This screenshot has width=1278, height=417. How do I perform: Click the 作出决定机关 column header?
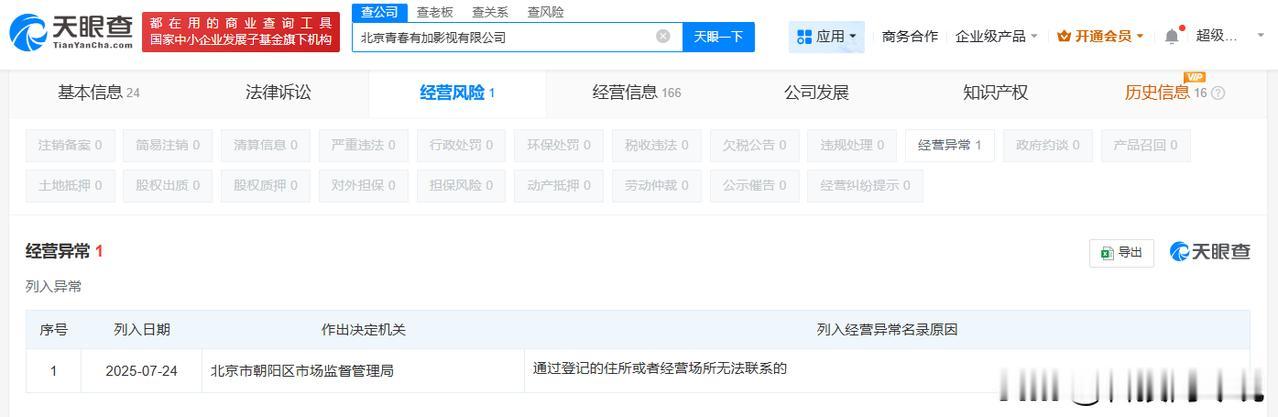[x=363, y=329]
